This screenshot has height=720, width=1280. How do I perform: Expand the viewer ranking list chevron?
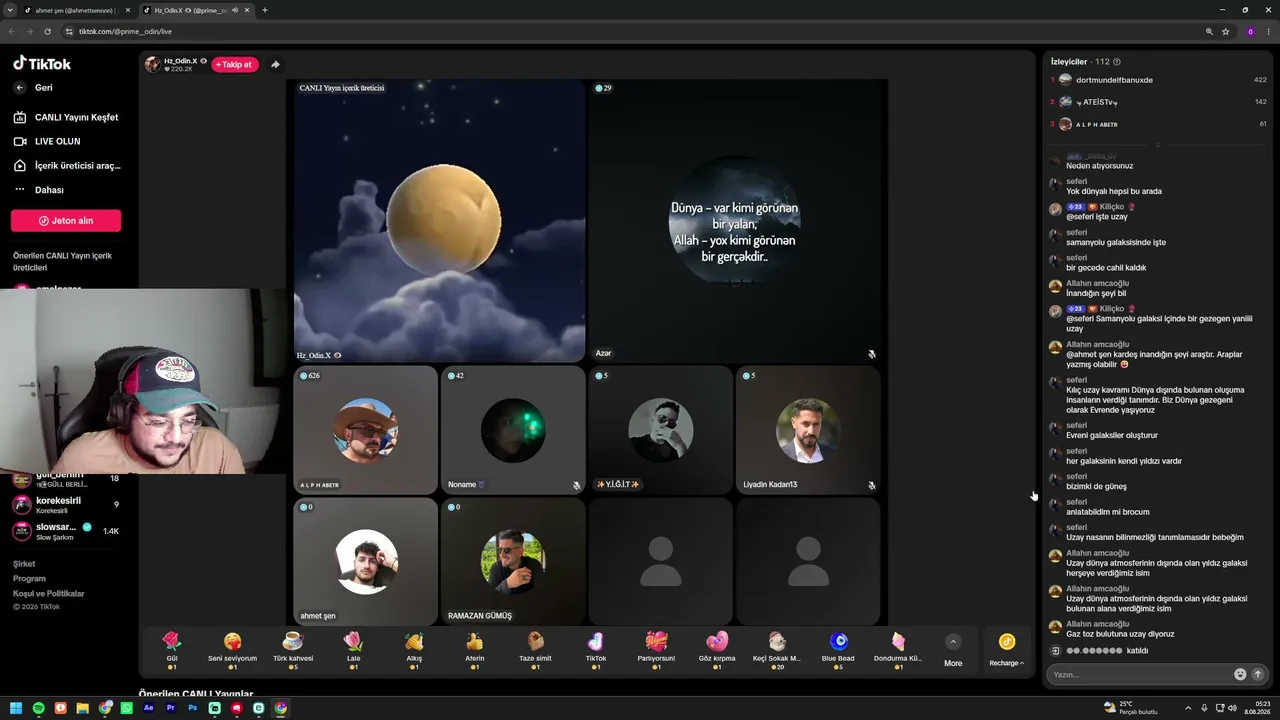(1158, 144)
